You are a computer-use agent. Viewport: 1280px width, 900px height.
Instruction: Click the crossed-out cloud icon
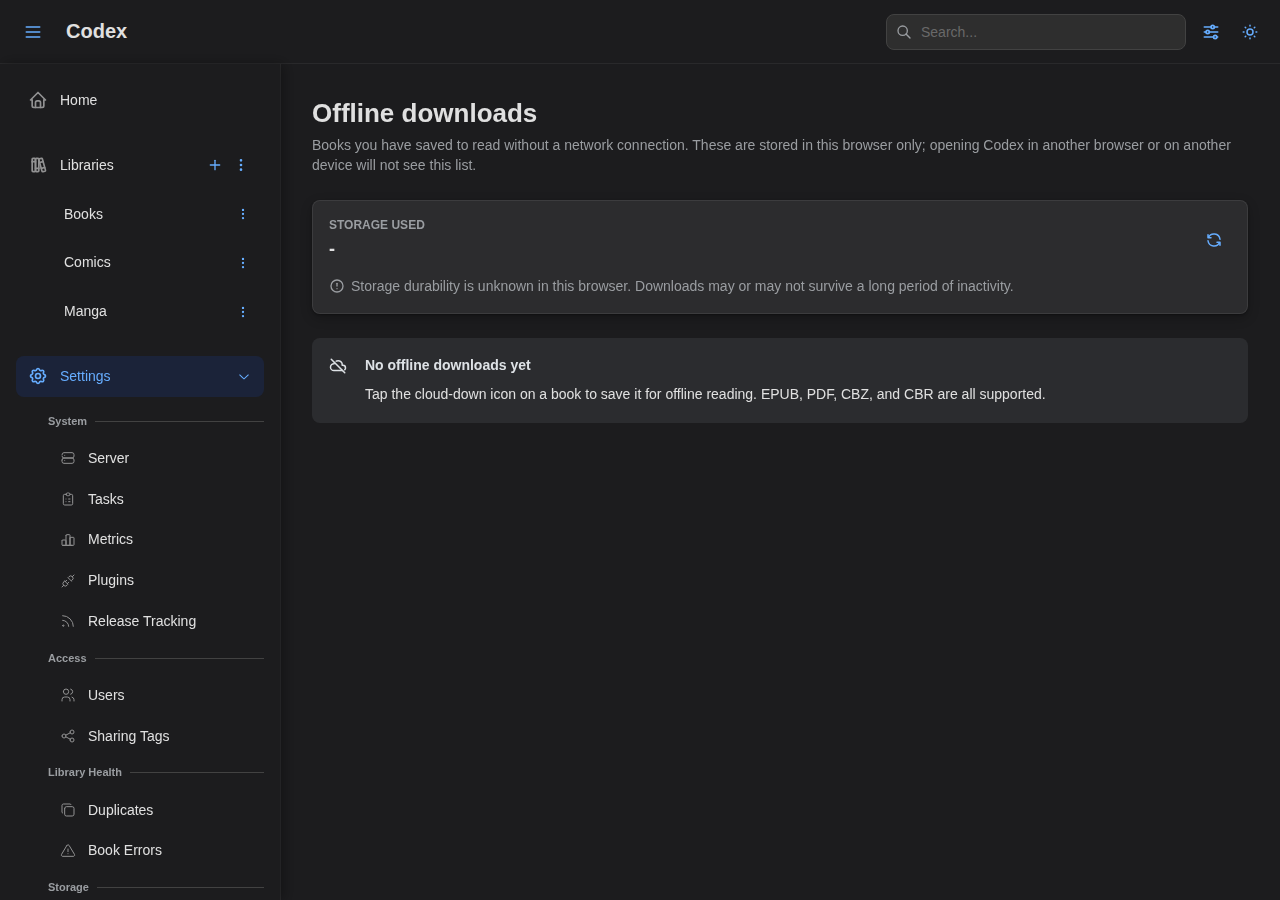338,366
